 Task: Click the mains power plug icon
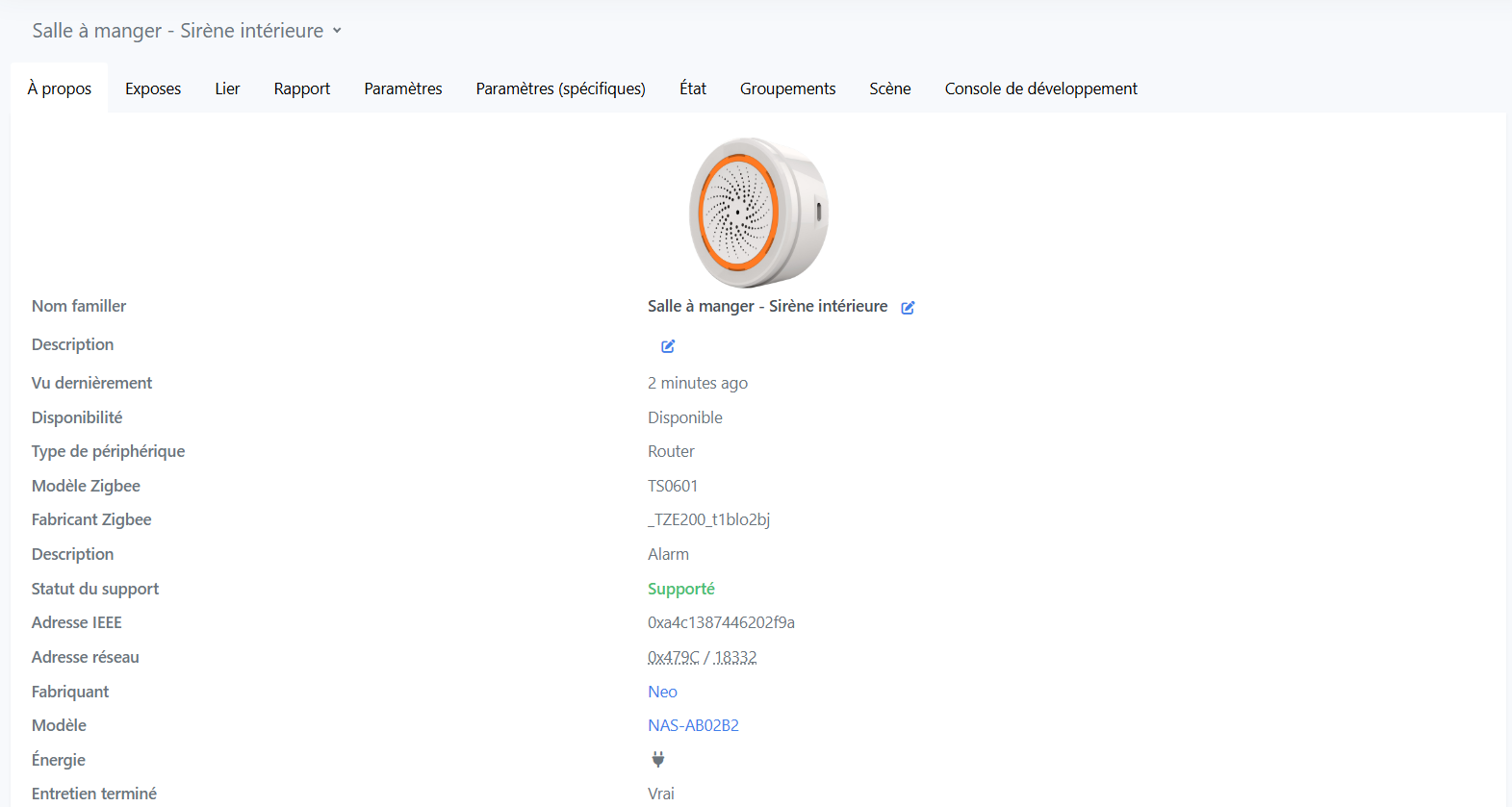click(x=658, y=760)
